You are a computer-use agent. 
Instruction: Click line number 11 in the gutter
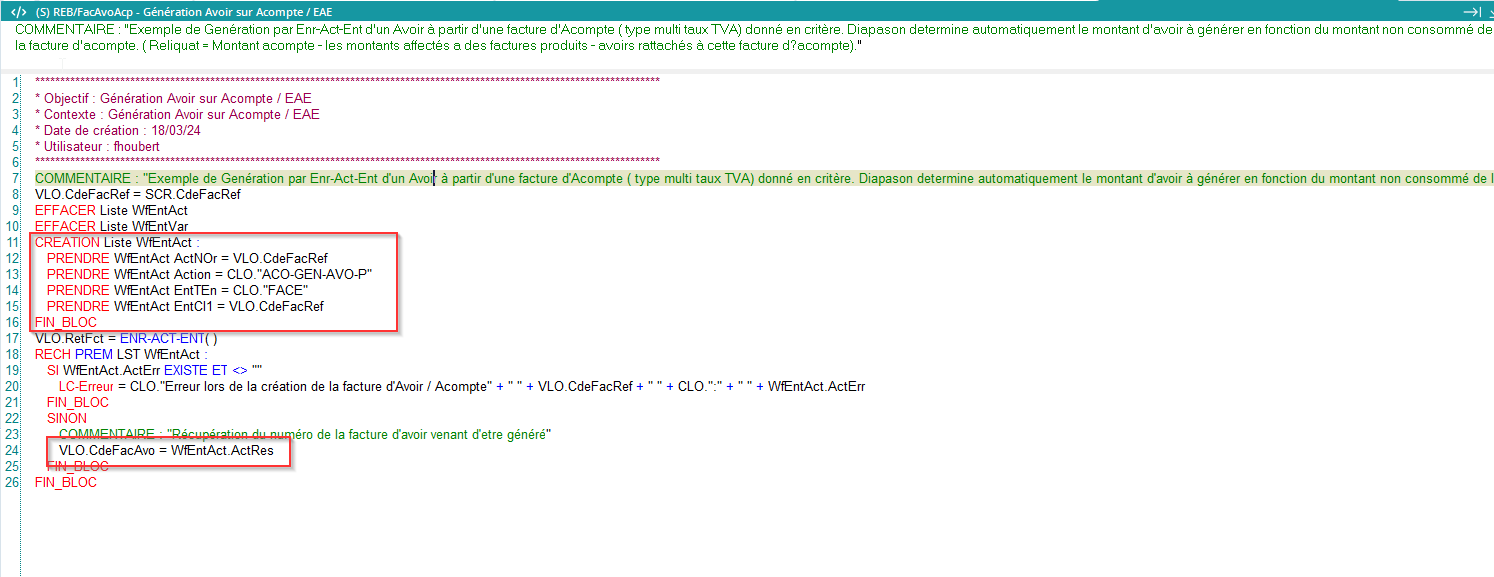[14, 242]
